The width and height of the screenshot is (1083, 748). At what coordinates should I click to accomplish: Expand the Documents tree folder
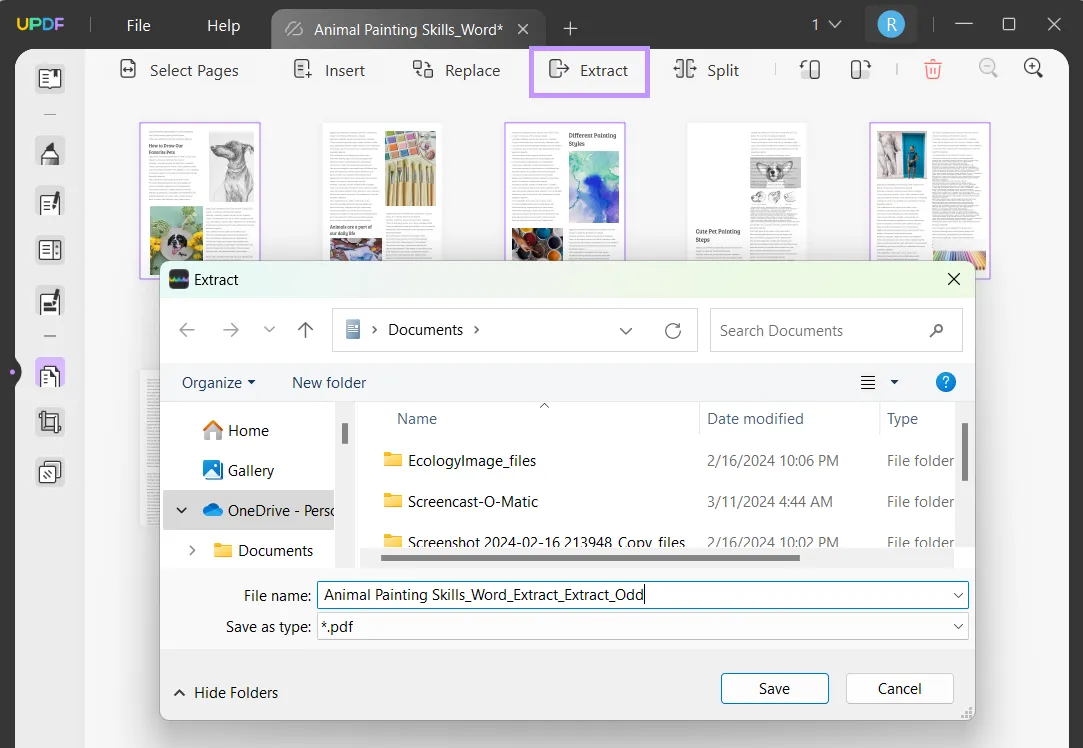coord(192,550)
